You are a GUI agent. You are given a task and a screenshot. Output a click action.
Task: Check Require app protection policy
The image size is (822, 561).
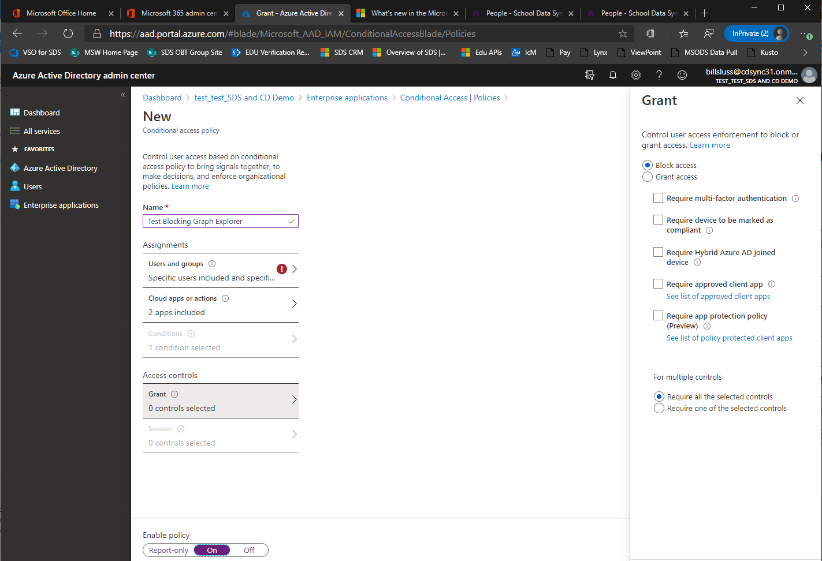point(657,315)
